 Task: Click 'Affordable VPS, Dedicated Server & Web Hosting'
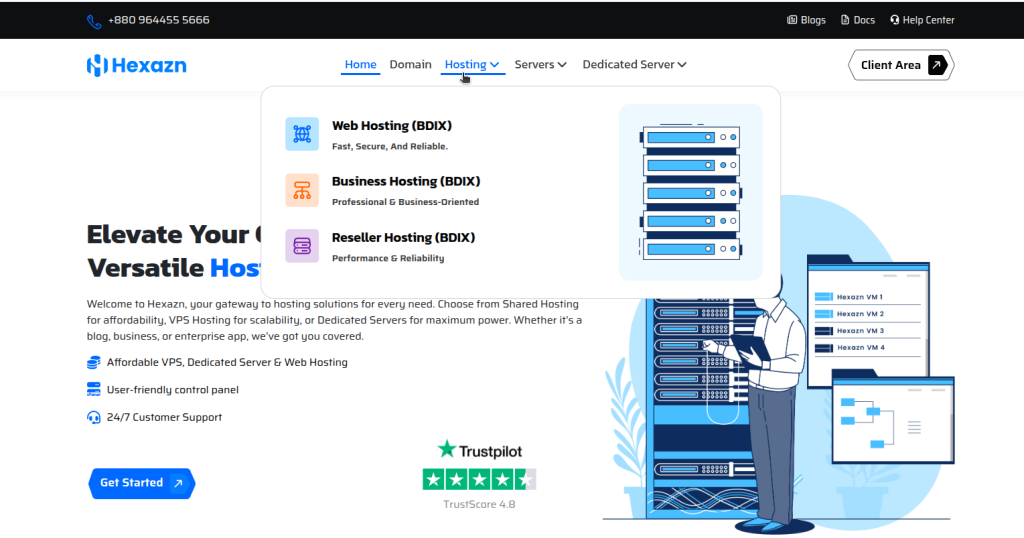coord(227,362)
